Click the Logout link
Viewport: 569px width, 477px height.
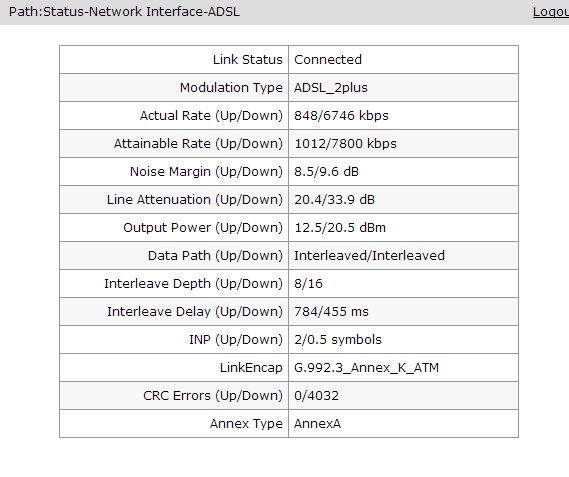550,12
